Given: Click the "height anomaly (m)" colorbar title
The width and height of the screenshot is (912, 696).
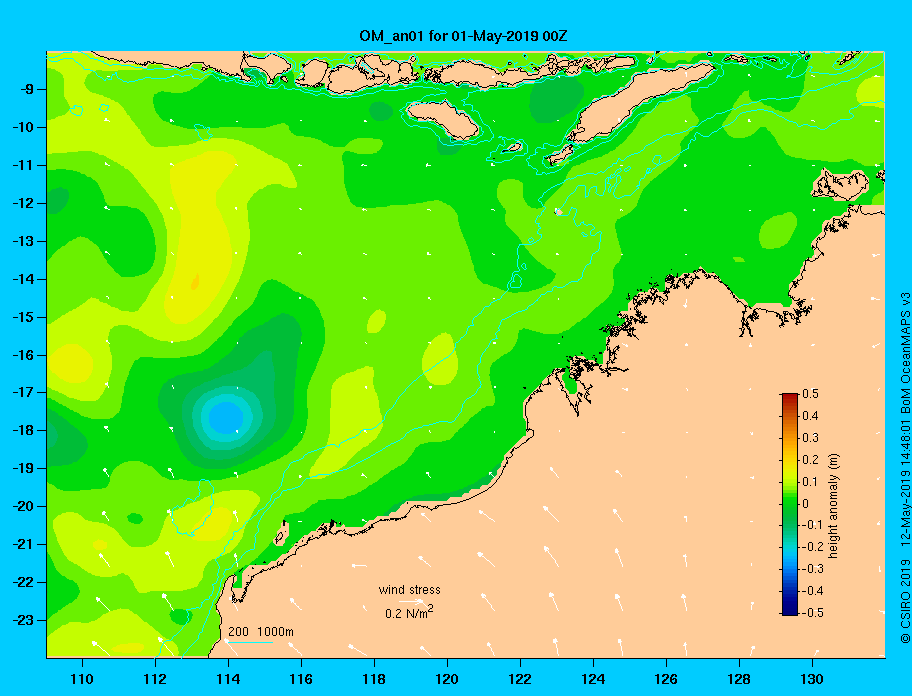Looking at the screenshot, I should [833, 505].
